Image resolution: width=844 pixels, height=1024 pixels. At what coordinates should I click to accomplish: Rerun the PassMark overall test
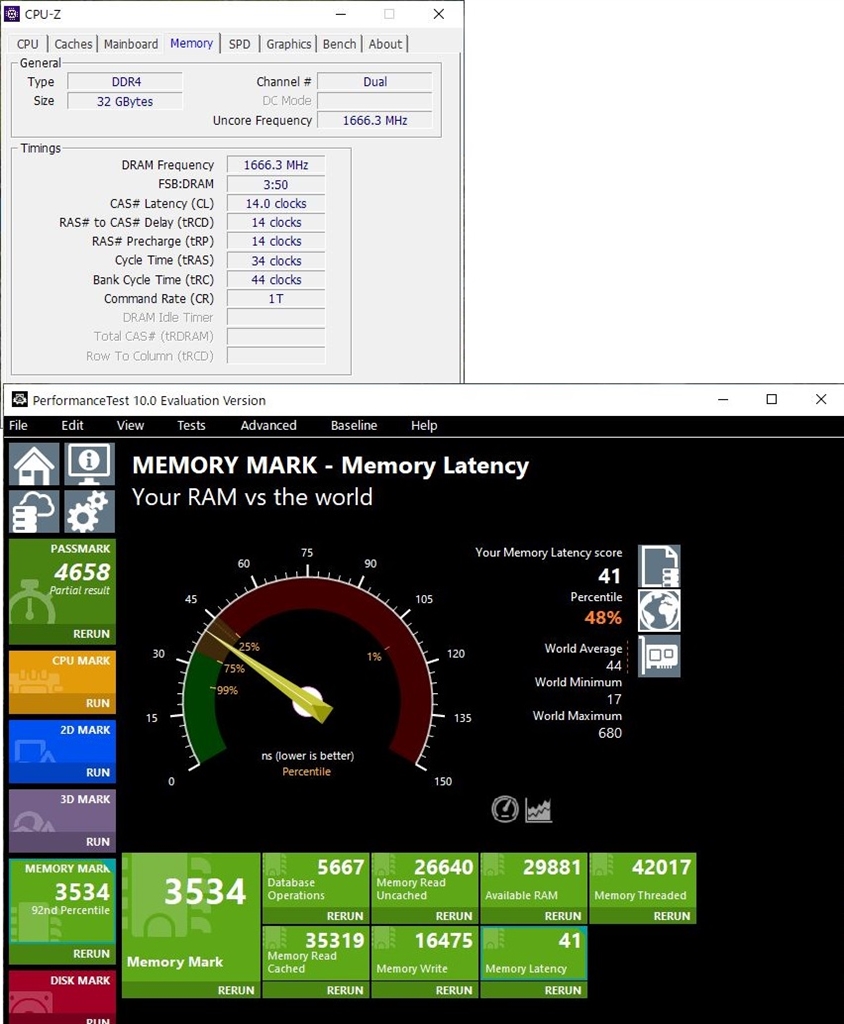(x=91, y=633)
